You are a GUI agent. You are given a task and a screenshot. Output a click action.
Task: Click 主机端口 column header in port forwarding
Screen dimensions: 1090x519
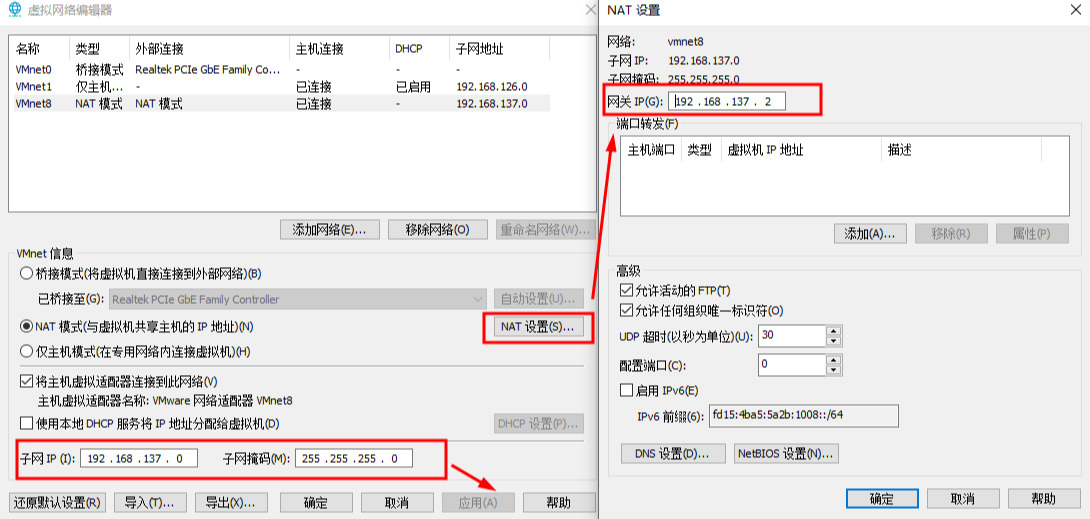tap(651, 149)
